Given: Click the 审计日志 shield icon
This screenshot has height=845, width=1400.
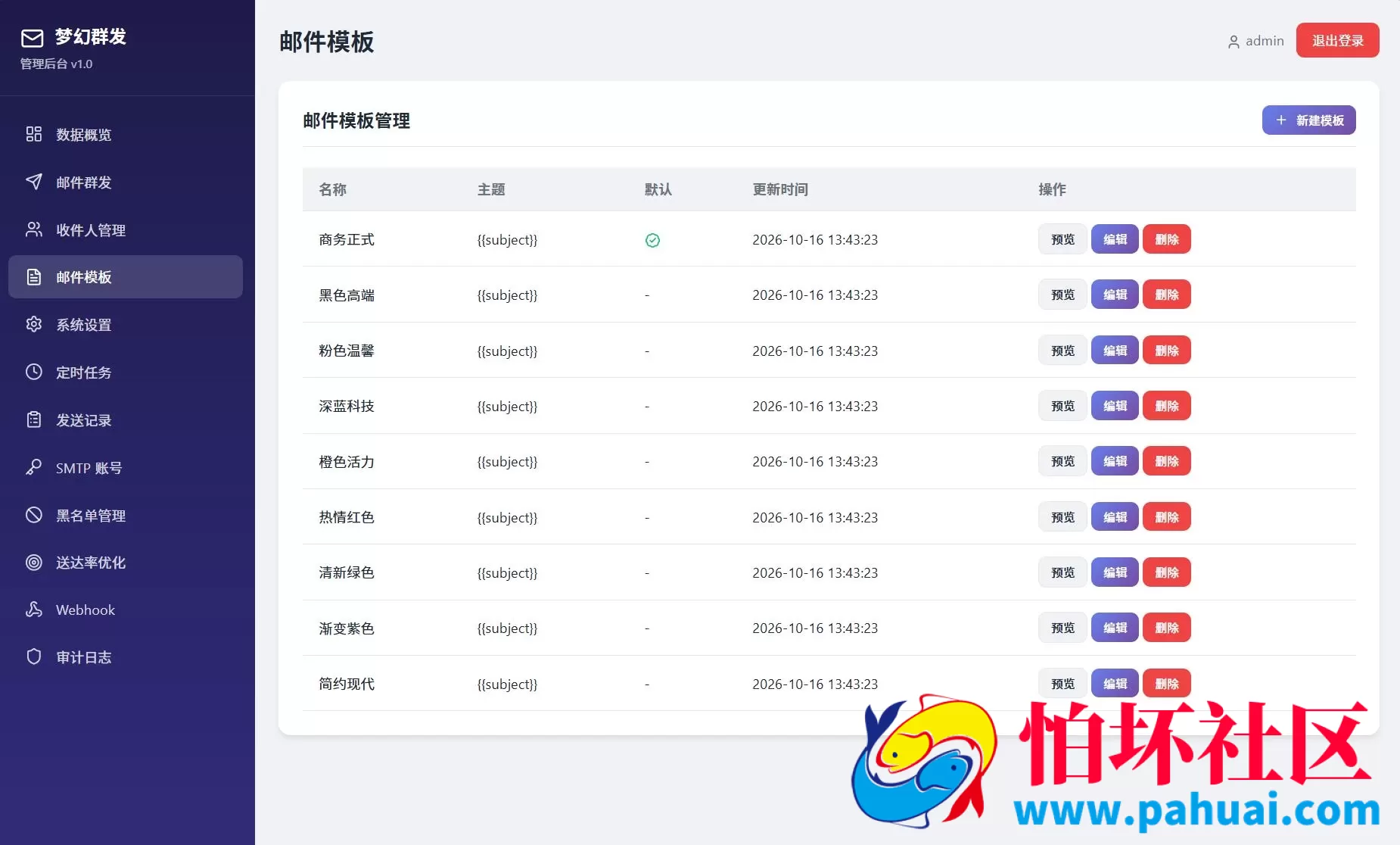Looking at the screenshot, I should pos(34,656).
